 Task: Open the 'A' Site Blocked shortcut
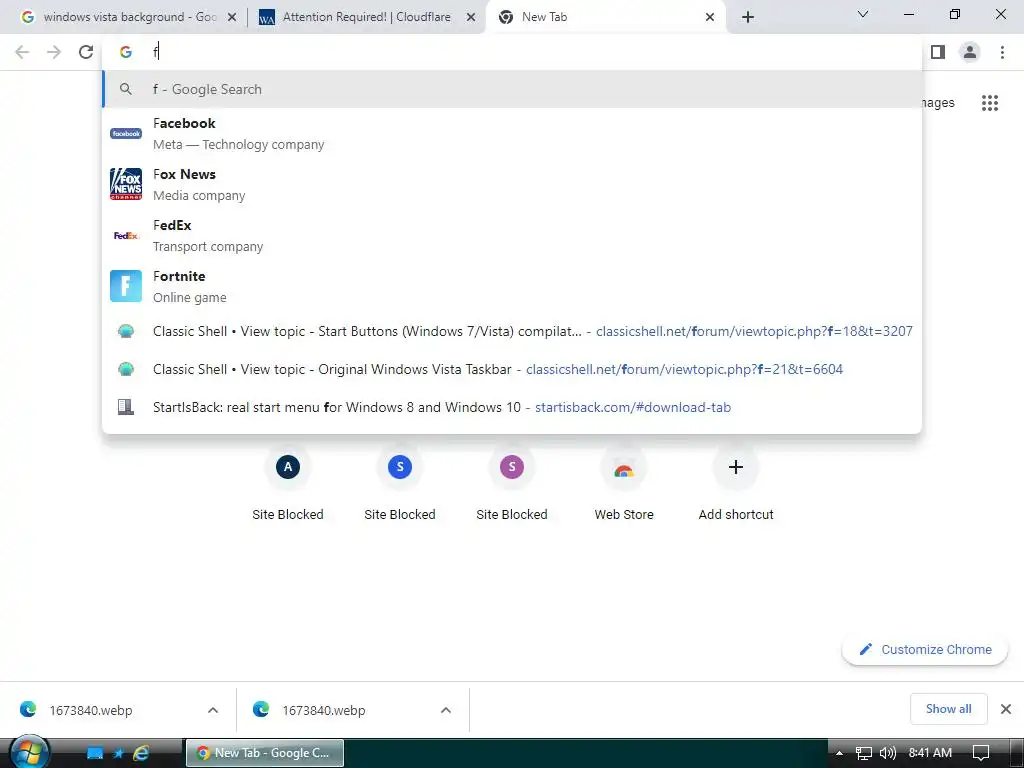pos(288,485)
